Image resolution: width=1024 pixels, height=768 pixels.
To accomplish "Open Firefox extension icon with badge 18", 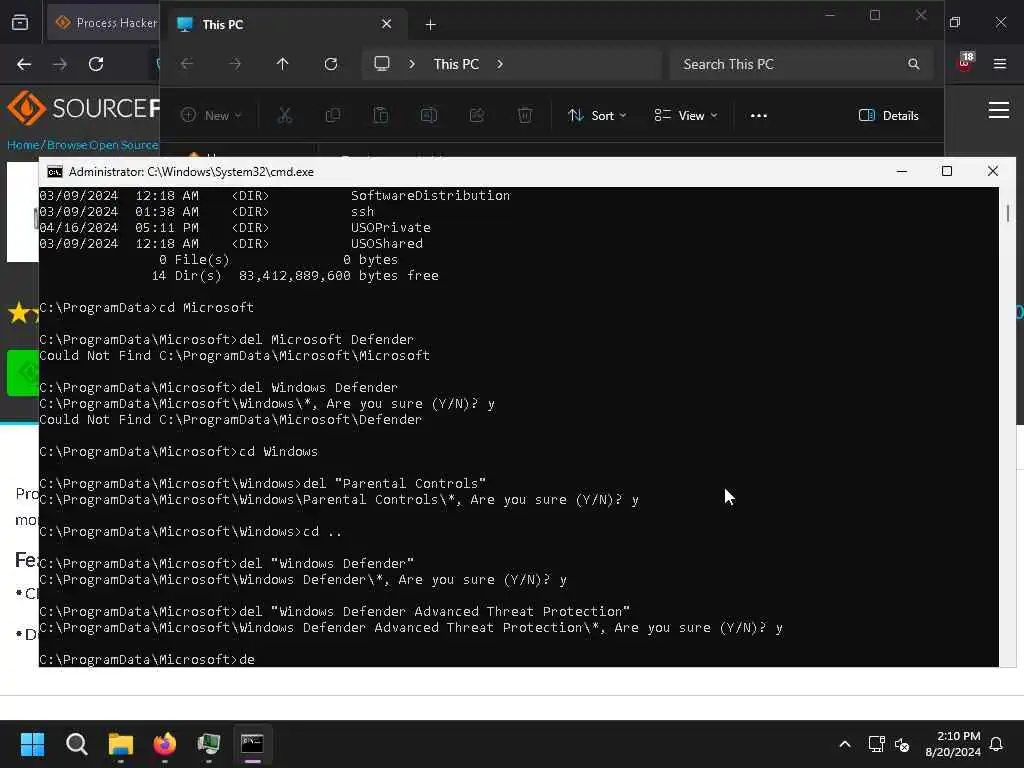I will tap(965, 61).
